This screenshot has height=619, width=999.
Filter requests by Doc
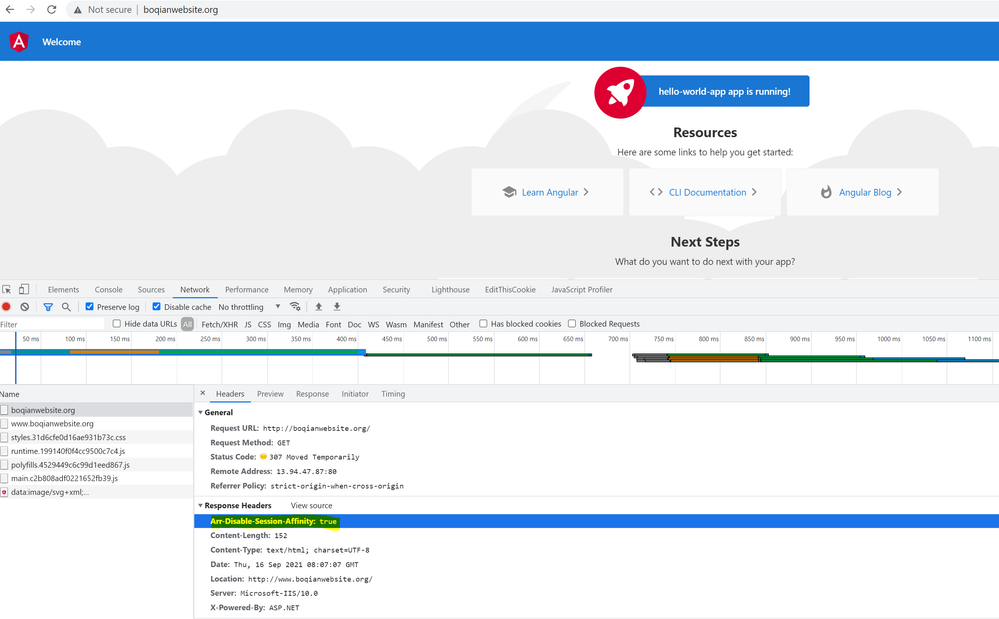click(354, 324)
